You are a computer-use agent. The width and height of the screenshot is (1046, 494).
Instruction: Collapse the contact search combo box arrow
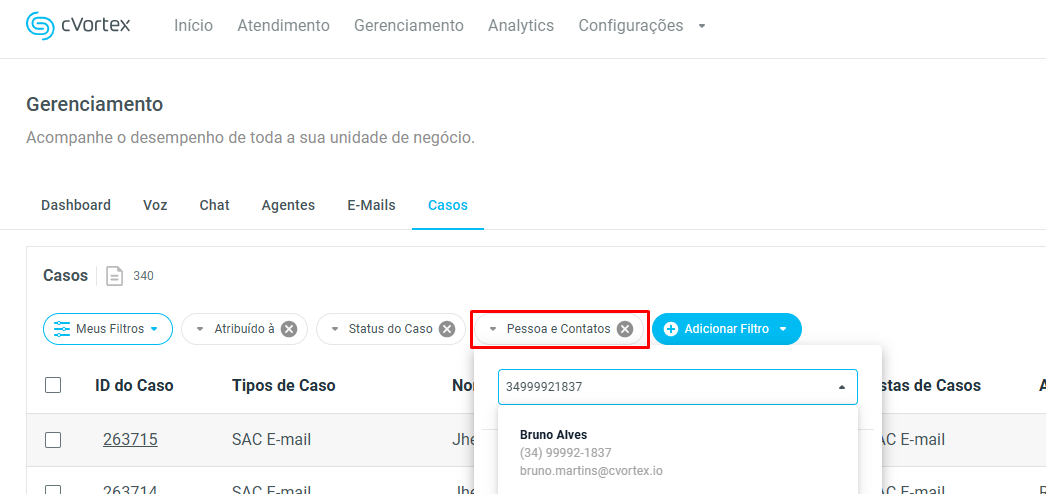(x=841, y=387)
